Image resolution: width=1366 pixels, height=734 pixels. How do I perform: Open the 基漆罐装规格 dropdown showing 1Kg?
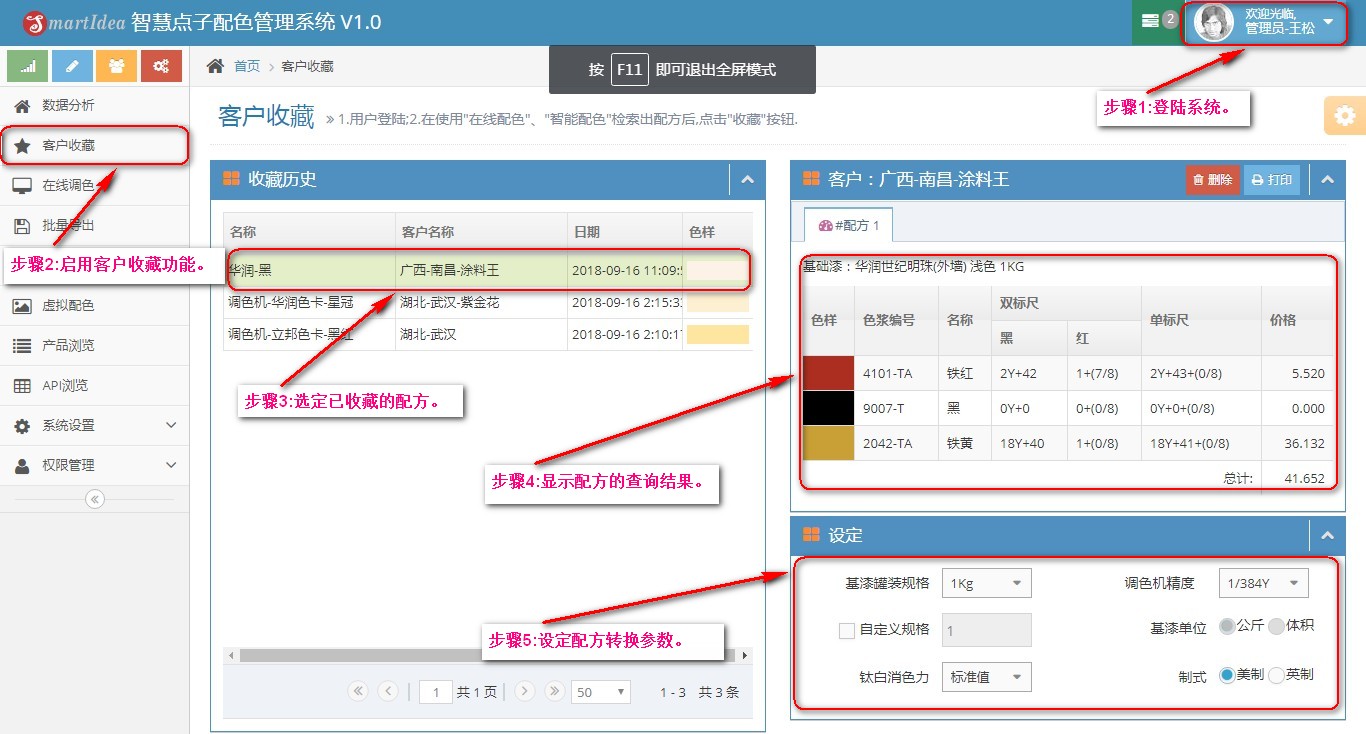pos(986,583)
